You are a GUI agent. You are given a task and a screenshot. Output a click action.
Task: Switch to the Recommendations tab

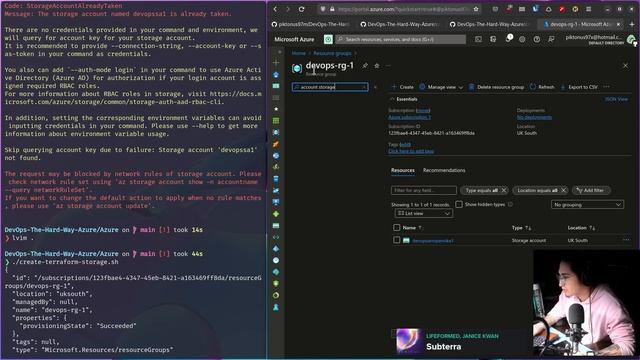point(444,170)
